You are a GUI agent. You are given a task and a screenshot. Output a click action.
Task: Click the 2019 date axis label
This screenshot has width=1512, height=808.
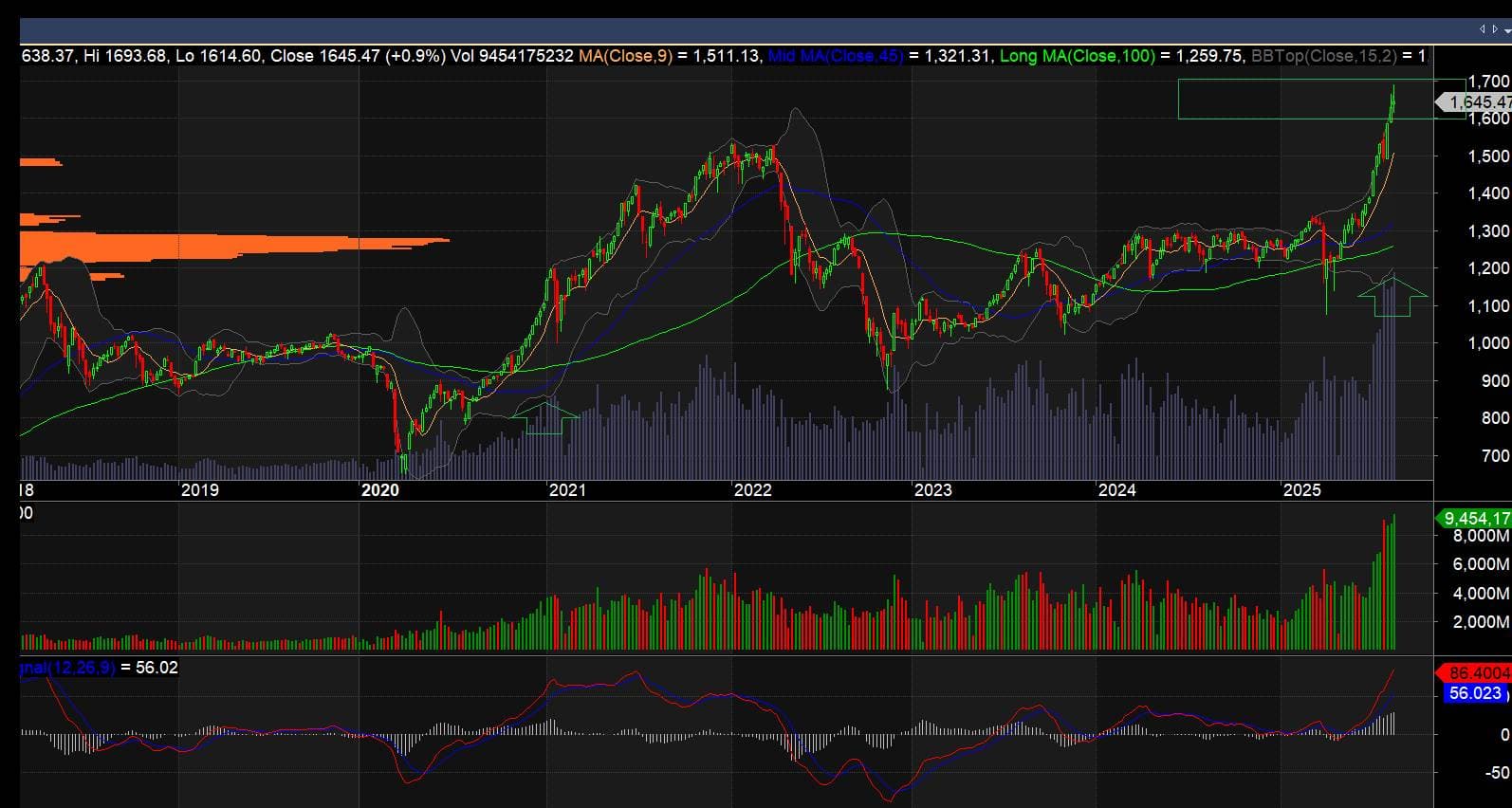[199, 490]
